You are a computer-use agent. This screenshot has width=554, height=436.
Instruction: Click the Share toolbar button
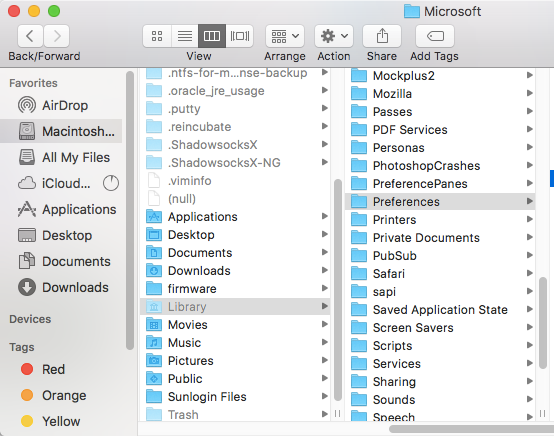pos(382,36)
